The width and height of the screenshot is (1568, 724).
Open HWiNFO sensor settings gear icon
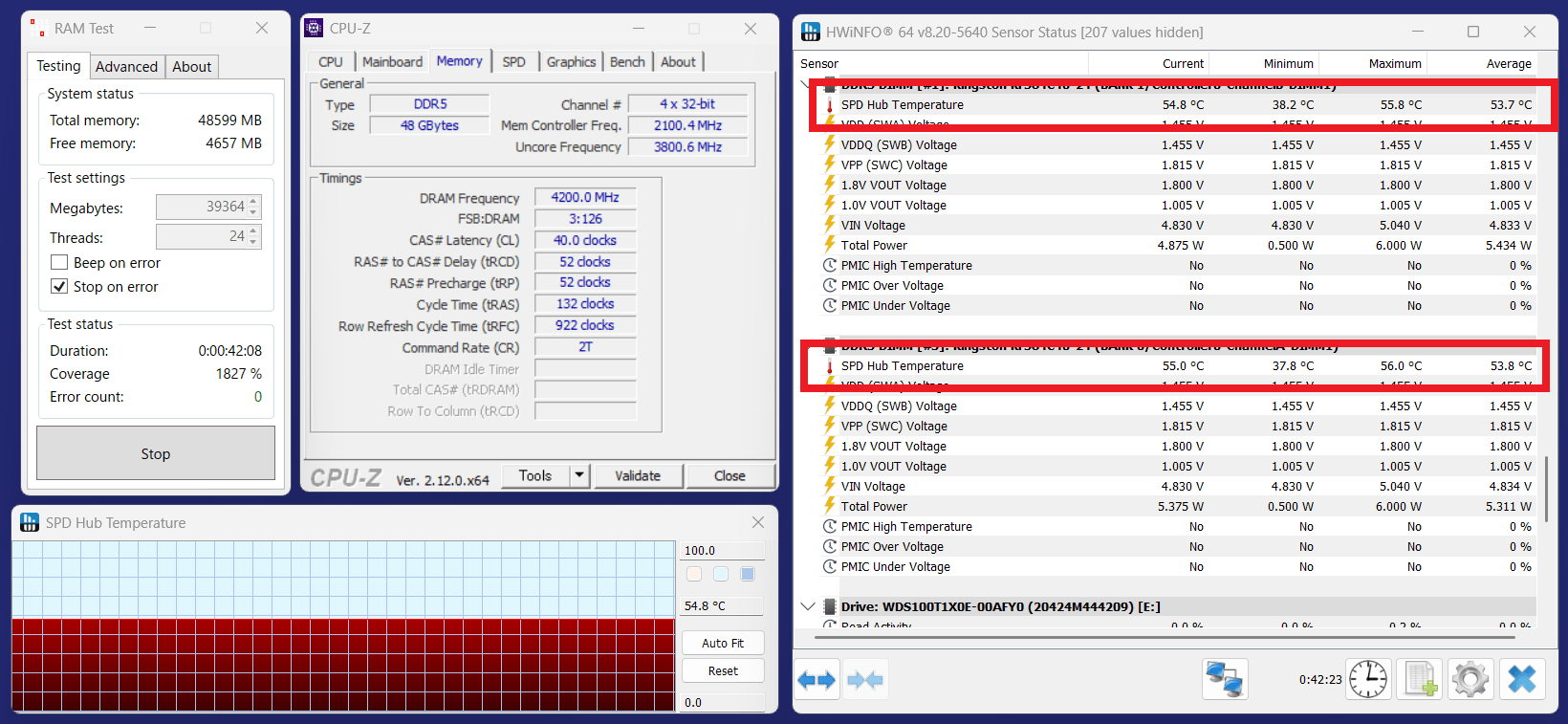pyautogui.click(x=1470, y=680)
